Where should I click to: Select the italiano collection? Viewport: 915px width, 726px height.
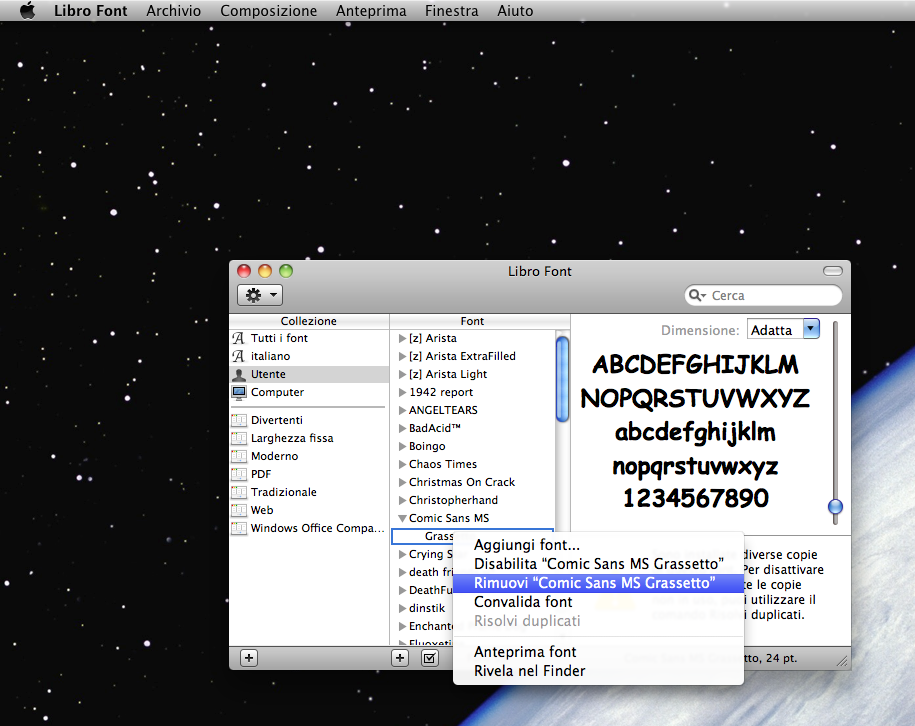pyautogui.click(x=309, y=356)
